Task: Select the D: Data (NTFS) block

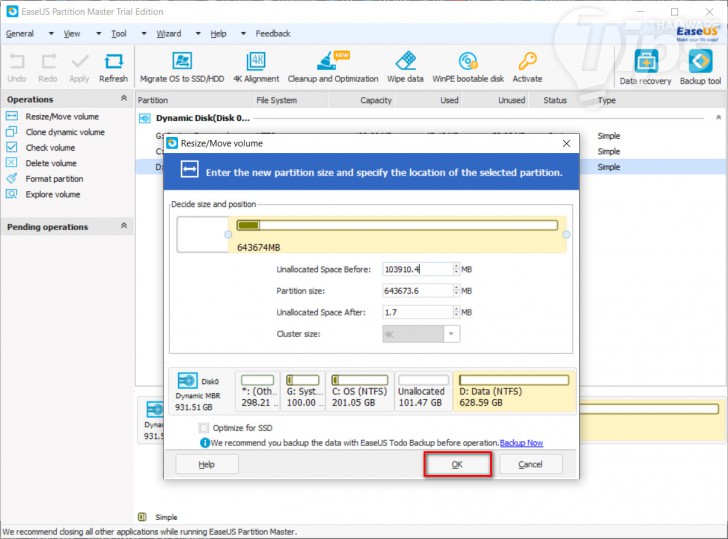Action: click(514, 391)
